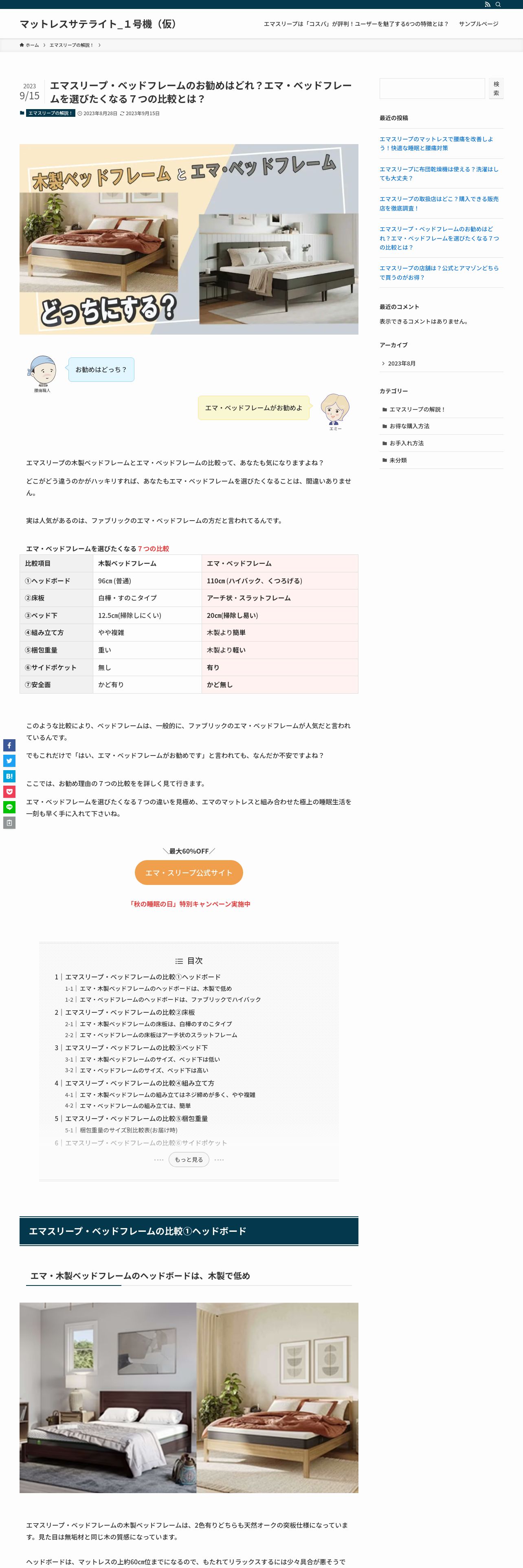Click the エマ・スリープ公式サイト orange button
The image size is (523, 1568).
pos(189,873)
